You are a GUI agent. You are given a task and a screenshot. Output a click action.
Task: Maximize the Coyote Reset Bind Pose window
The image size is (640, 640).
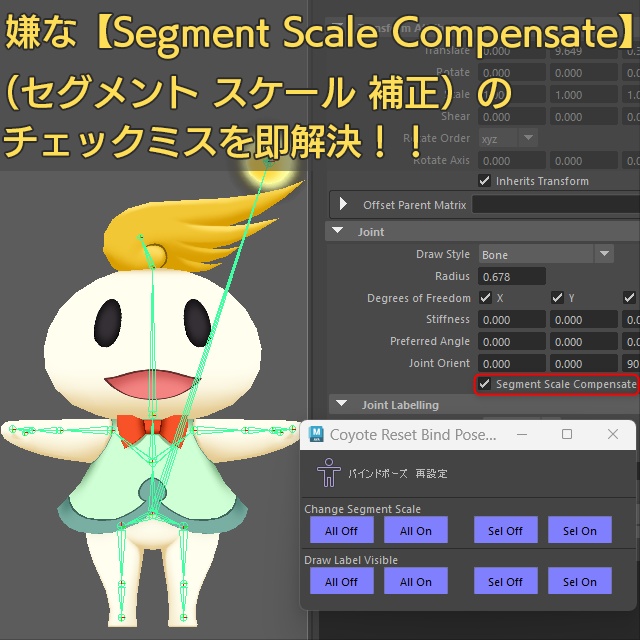click(567, 434)
